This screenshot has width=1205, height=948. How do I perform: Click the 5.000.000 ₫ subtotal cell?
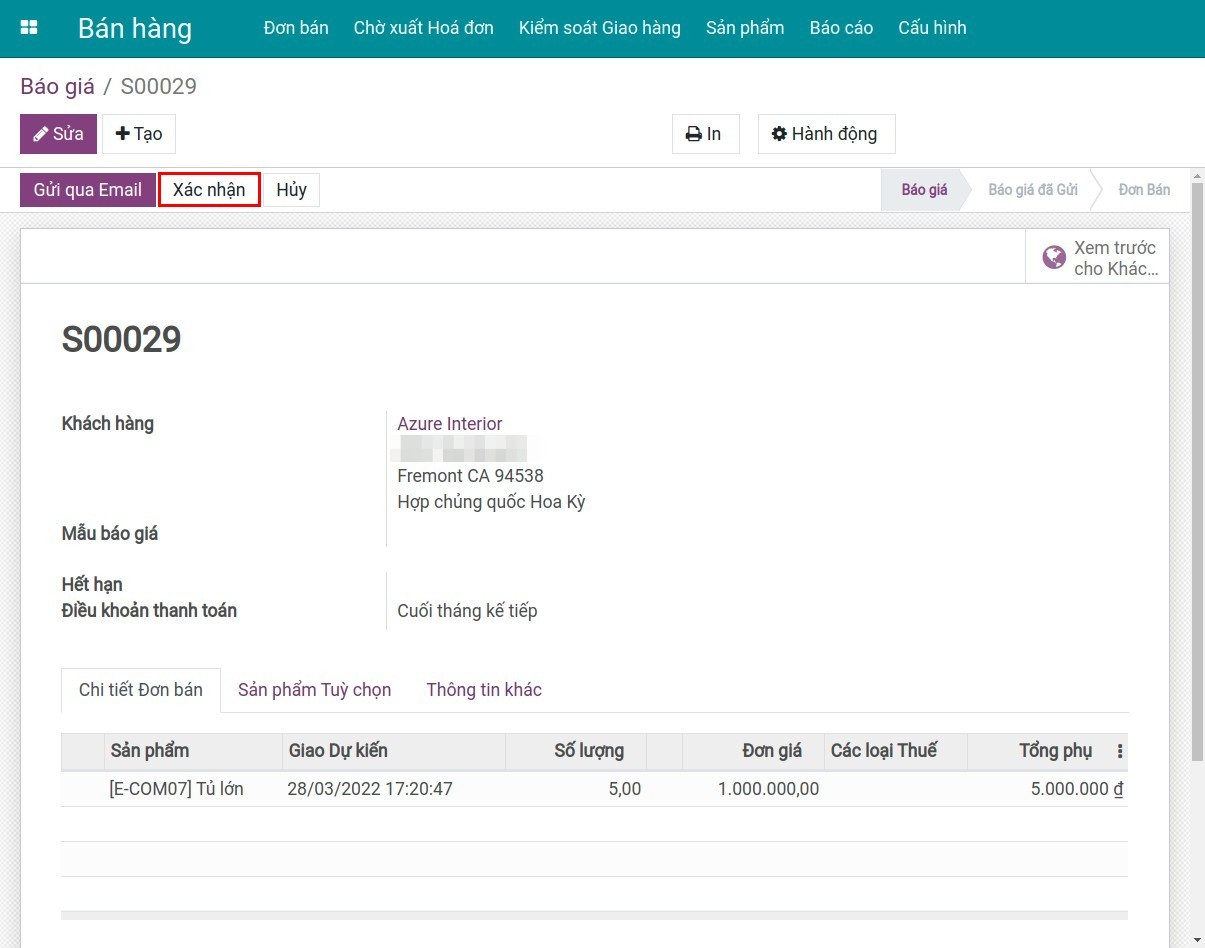[x=1047, y=789]
